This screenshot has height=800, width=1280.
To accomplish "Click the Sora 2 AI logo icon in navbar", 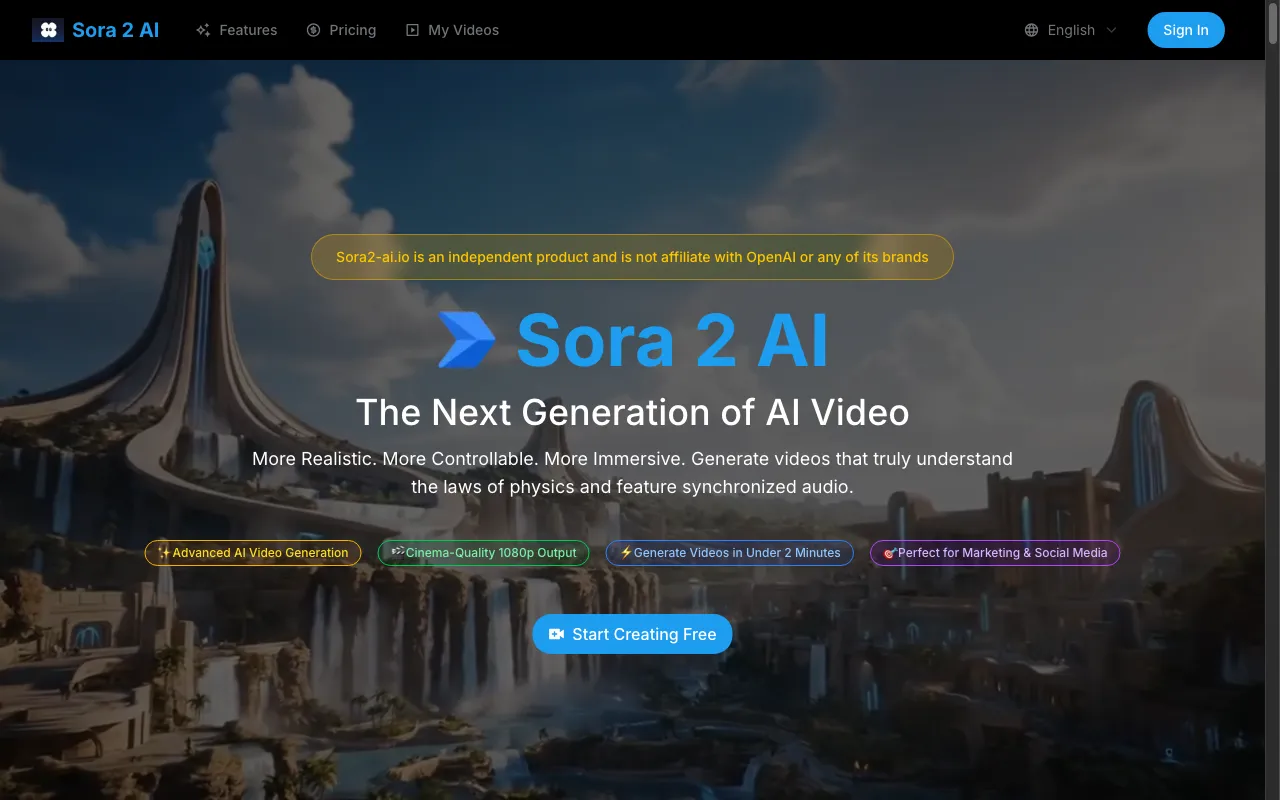I will pos(48,30).
